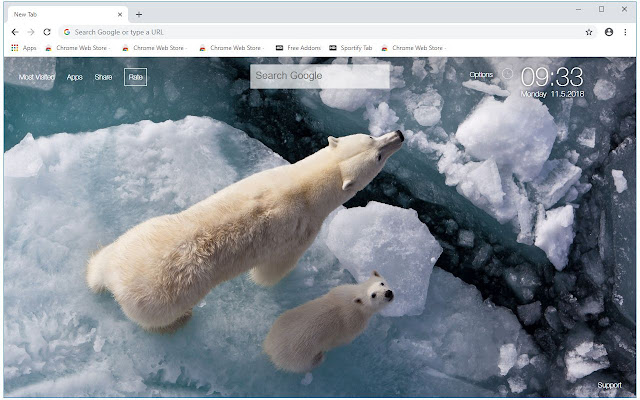Click the Support link
Viewport: 640px width, 400px height.
click(x=609, y=385)
